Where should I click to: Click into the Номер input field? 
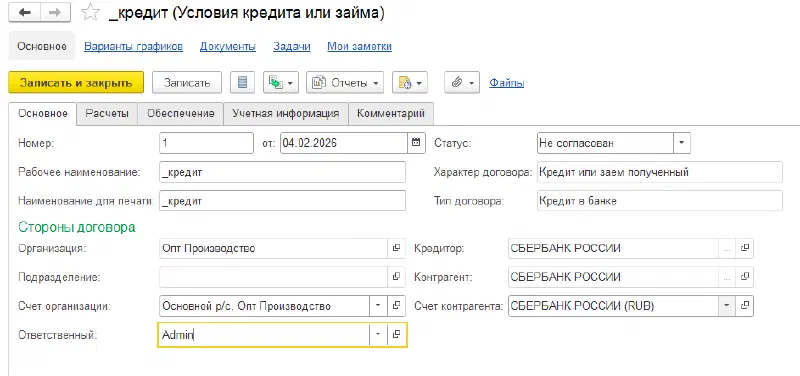(x=206, y=143)
